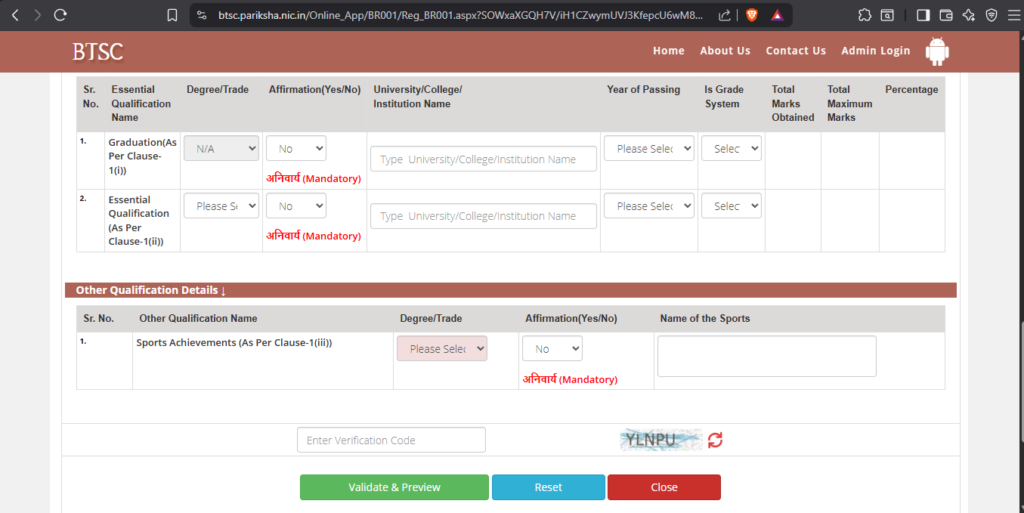
Task: Open Essential Qualification Degree/Trade dropdown
Action: click(x=221, y=206)
